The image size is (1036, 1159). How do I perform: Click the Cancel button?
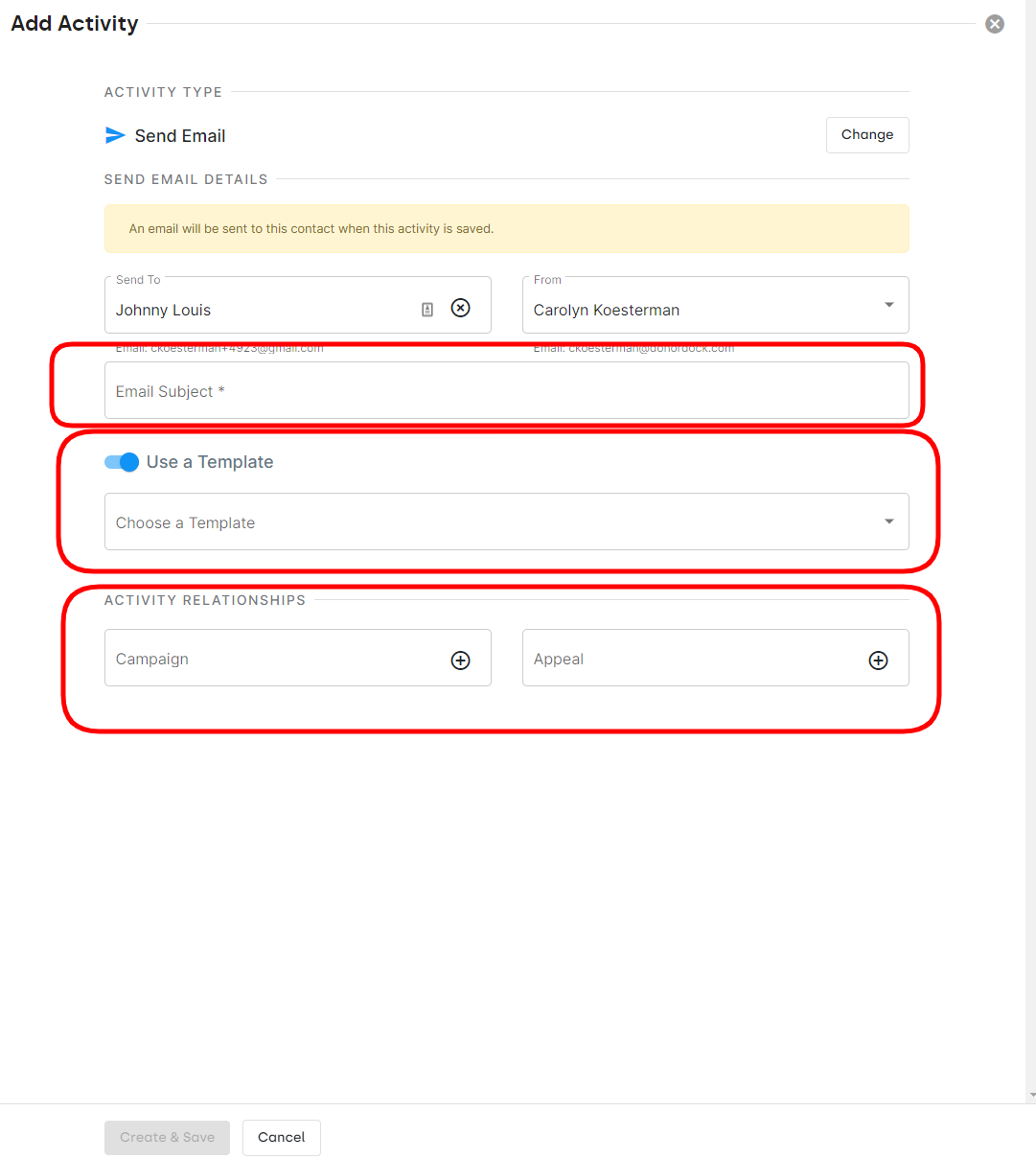pos(281,1137)
